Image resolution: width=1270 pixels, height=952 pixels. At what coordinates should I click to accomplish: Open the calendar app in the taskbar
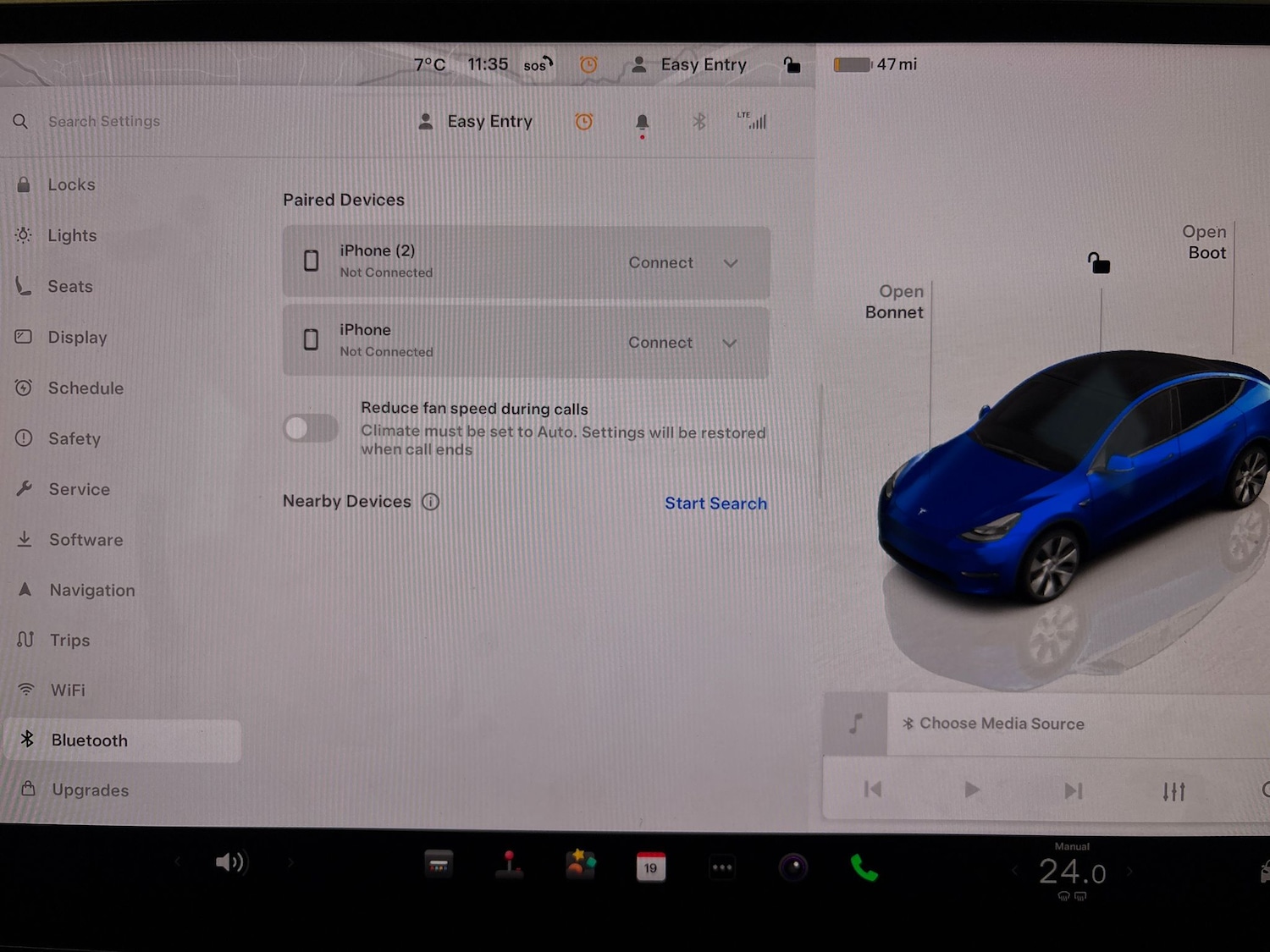click(x=651, y=866)
